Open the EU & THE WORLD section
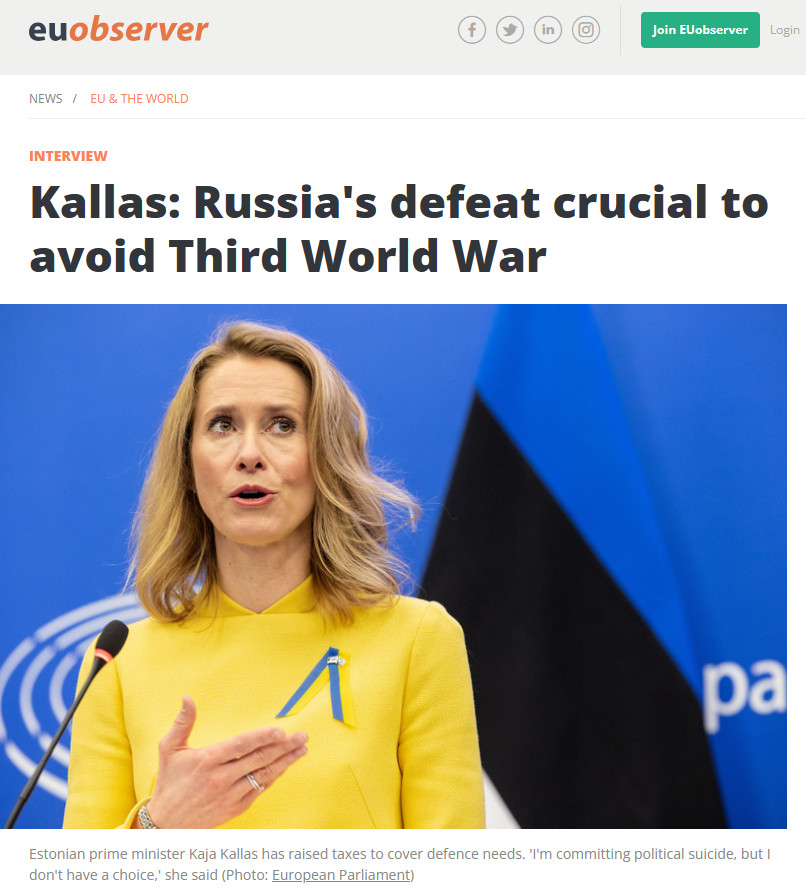This screenshot has height=890, width=806. [x=139, y=99]
